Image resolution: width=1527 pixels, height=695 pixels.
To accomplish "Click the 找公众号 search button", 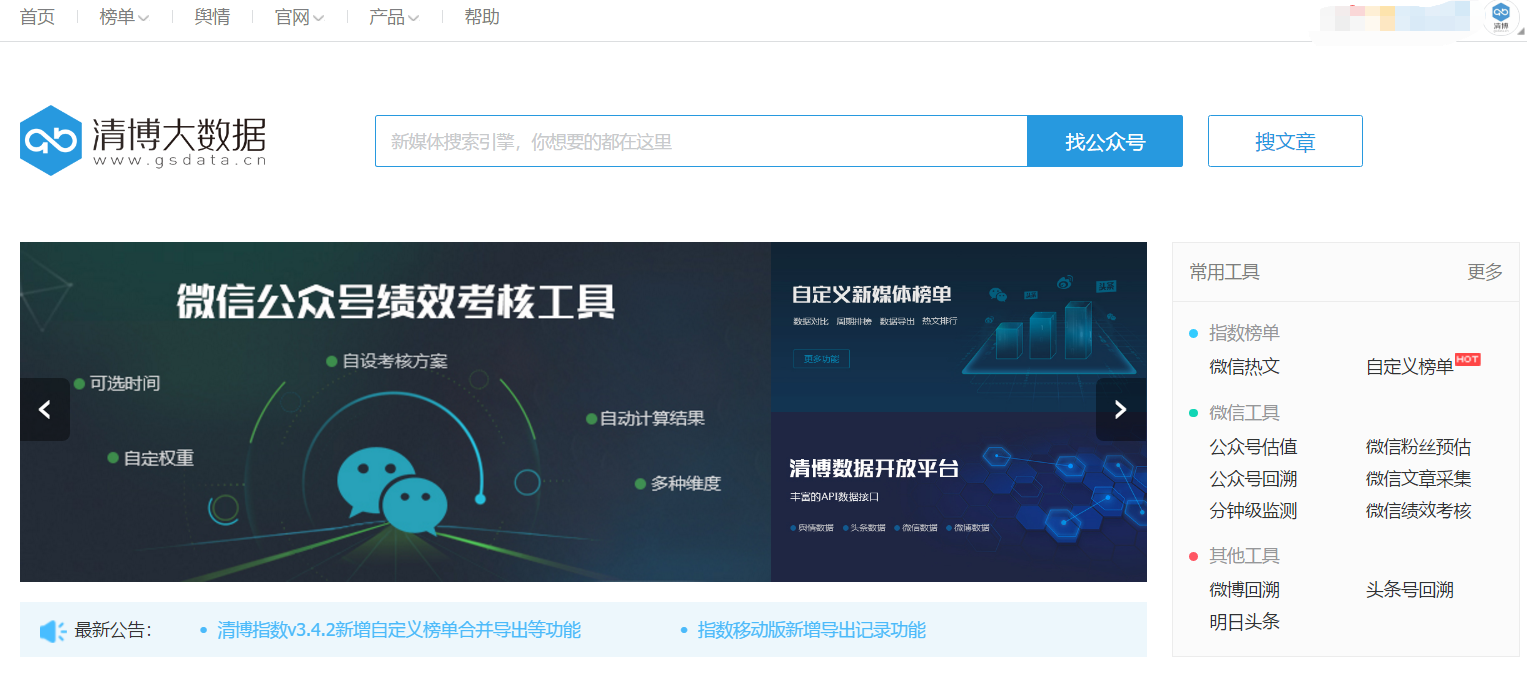I will 1104,140.
